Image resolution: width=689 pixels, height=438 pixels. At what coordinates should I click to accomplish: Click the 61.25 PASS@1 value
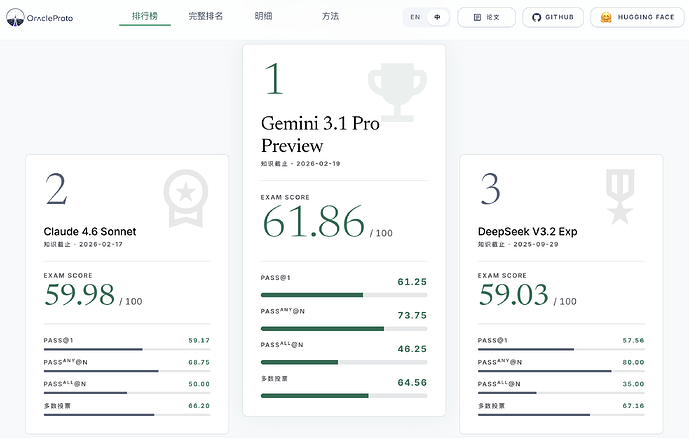pos(412,282)
